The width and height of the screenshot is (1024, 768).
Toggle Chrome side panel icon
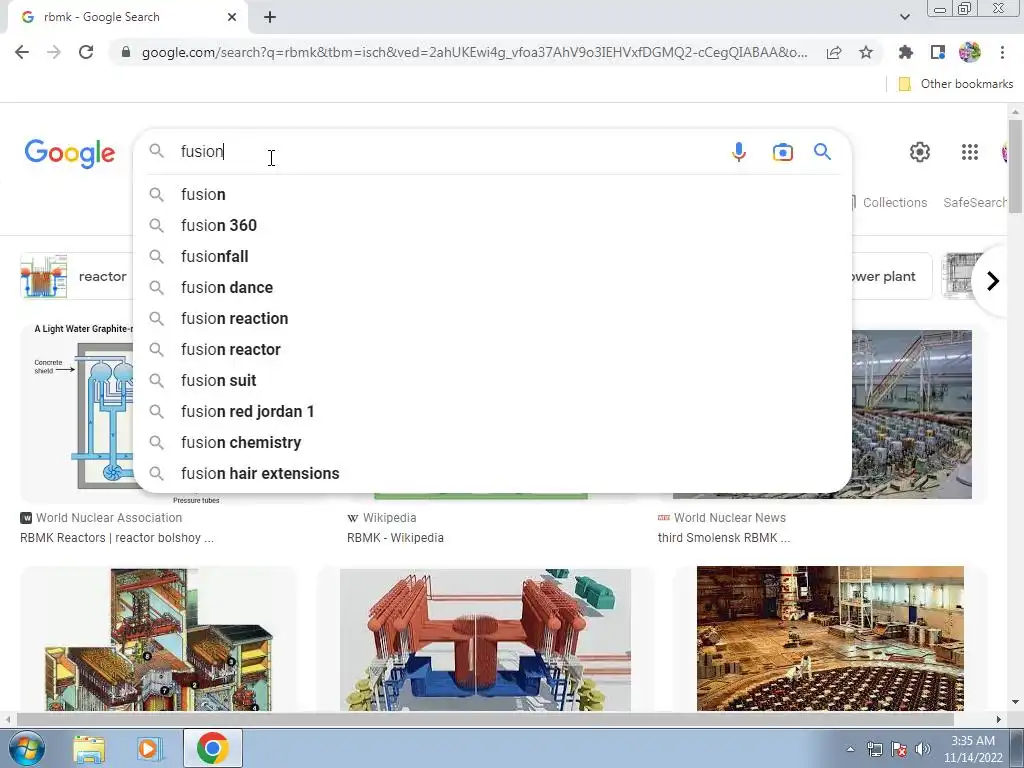click(938, 52)
